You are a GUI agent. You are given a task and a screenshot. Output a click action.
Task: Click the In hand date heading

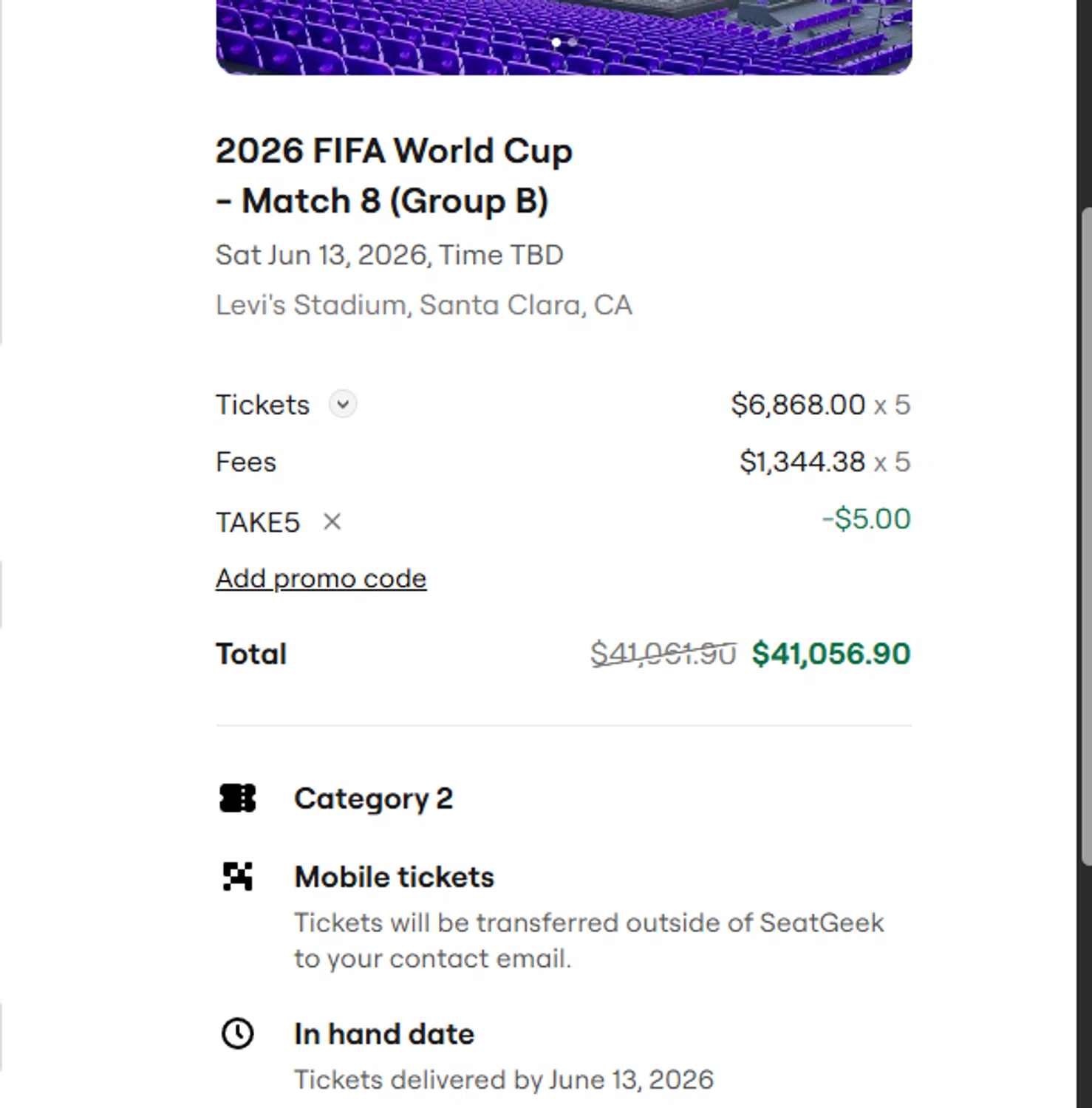coord(383,1033)
